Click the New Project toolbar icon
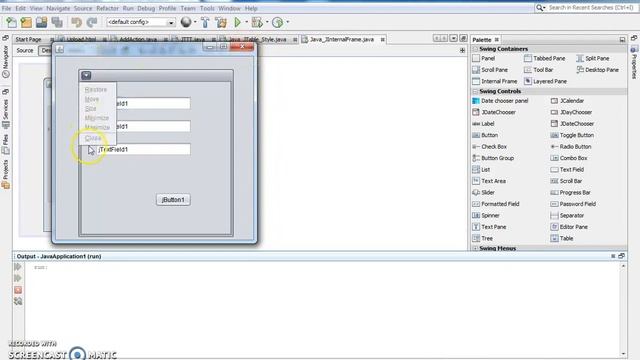Image resolution: width=640 pixels, height=360 pixels. [x=26, y=22]
